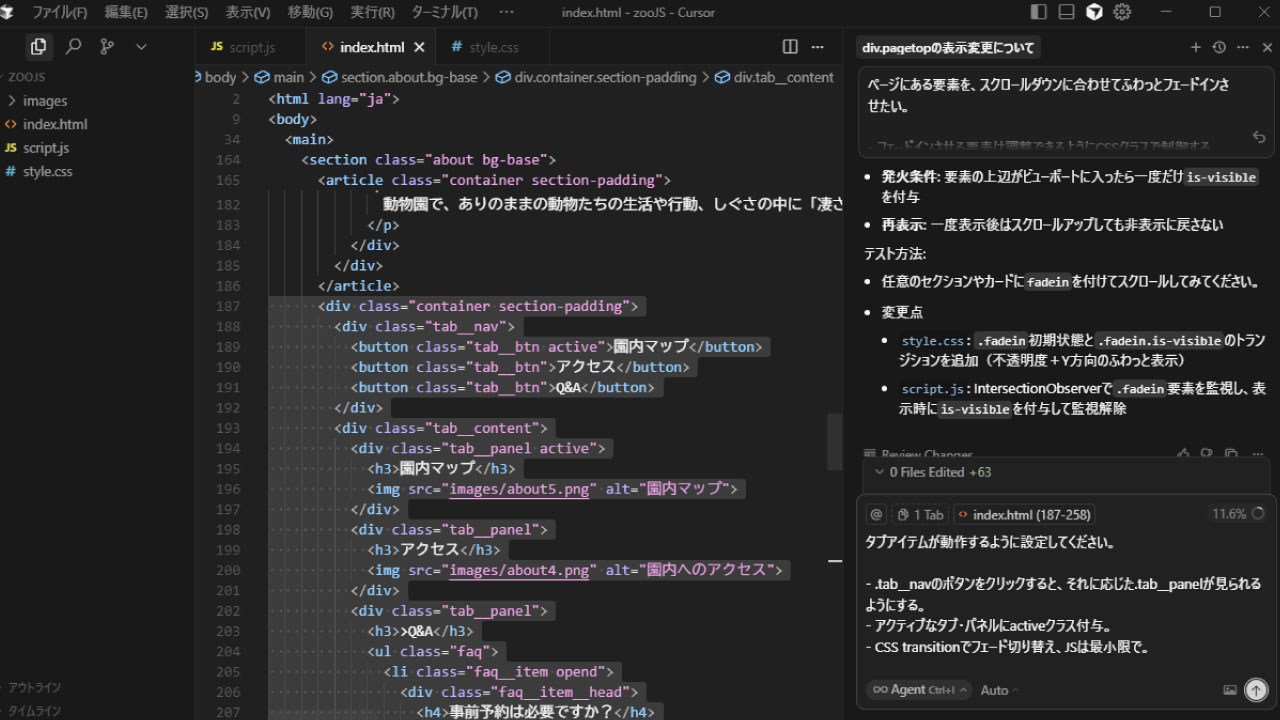Open the Agent mode dropdown
This screenshot has height=720, width=1280.
tap(919, 690)
